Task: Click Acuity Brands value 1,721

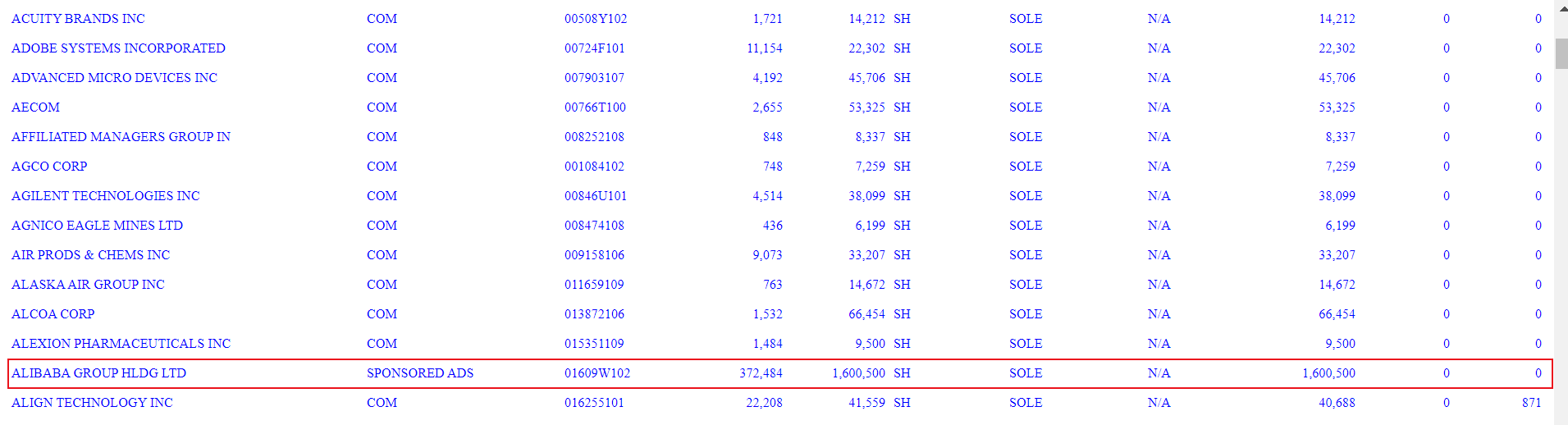Action: click(767, 19)
